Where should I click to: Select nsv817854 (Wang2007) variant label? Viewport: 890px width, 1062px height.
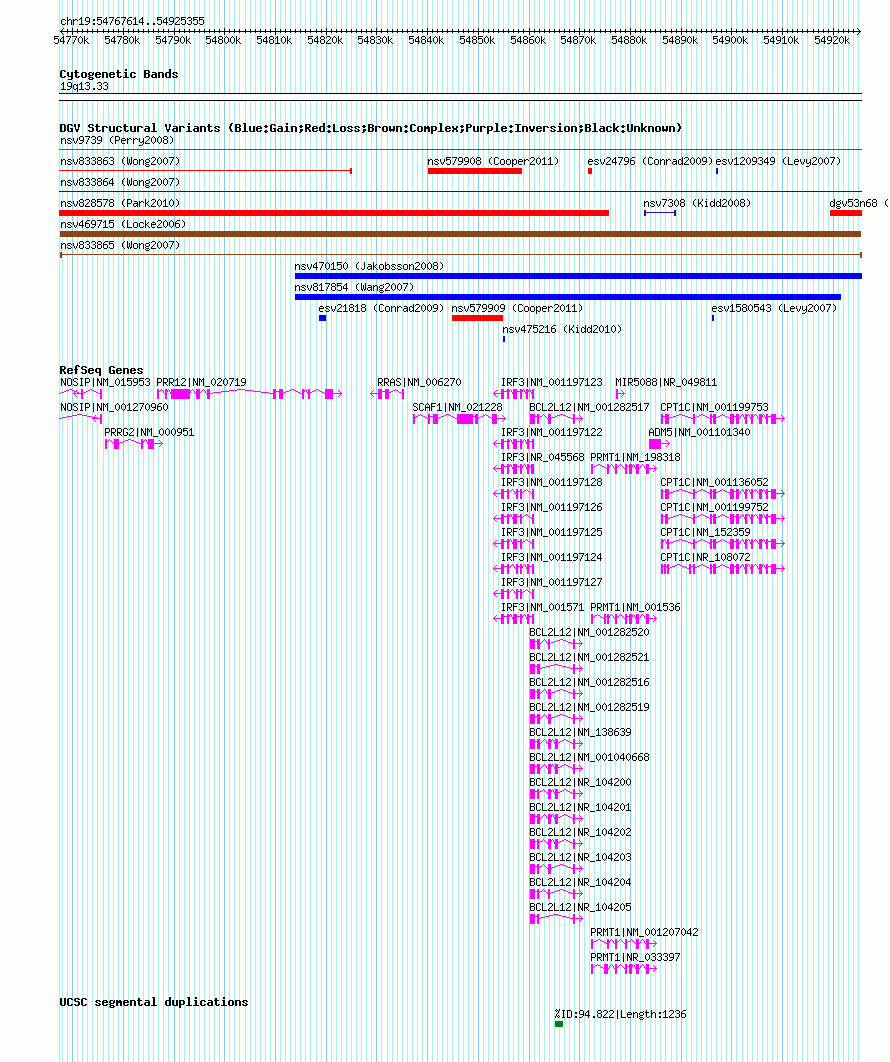pos(354,287)
